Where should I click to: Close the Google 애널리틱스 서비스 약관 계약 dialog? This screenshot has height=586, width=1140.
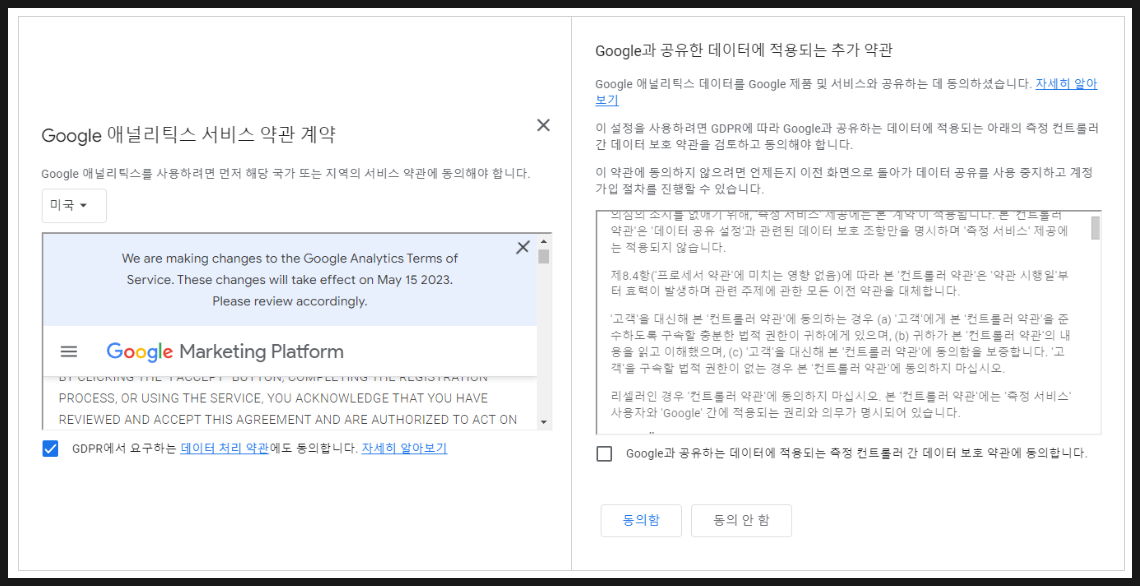[543, 125]
